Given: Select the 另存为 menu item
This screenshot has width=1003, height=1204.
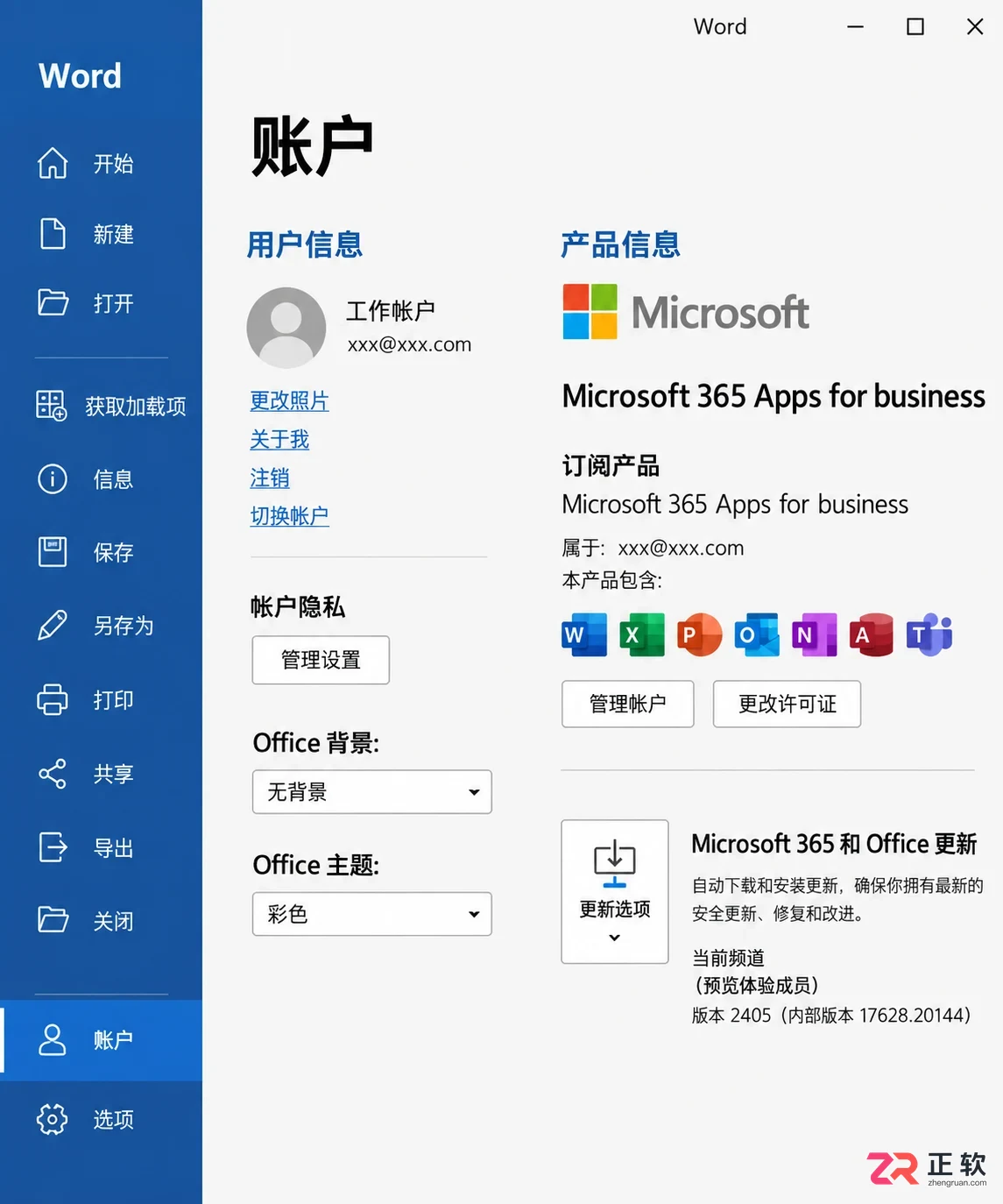Looking at the screenshot, I should (101, 625).
